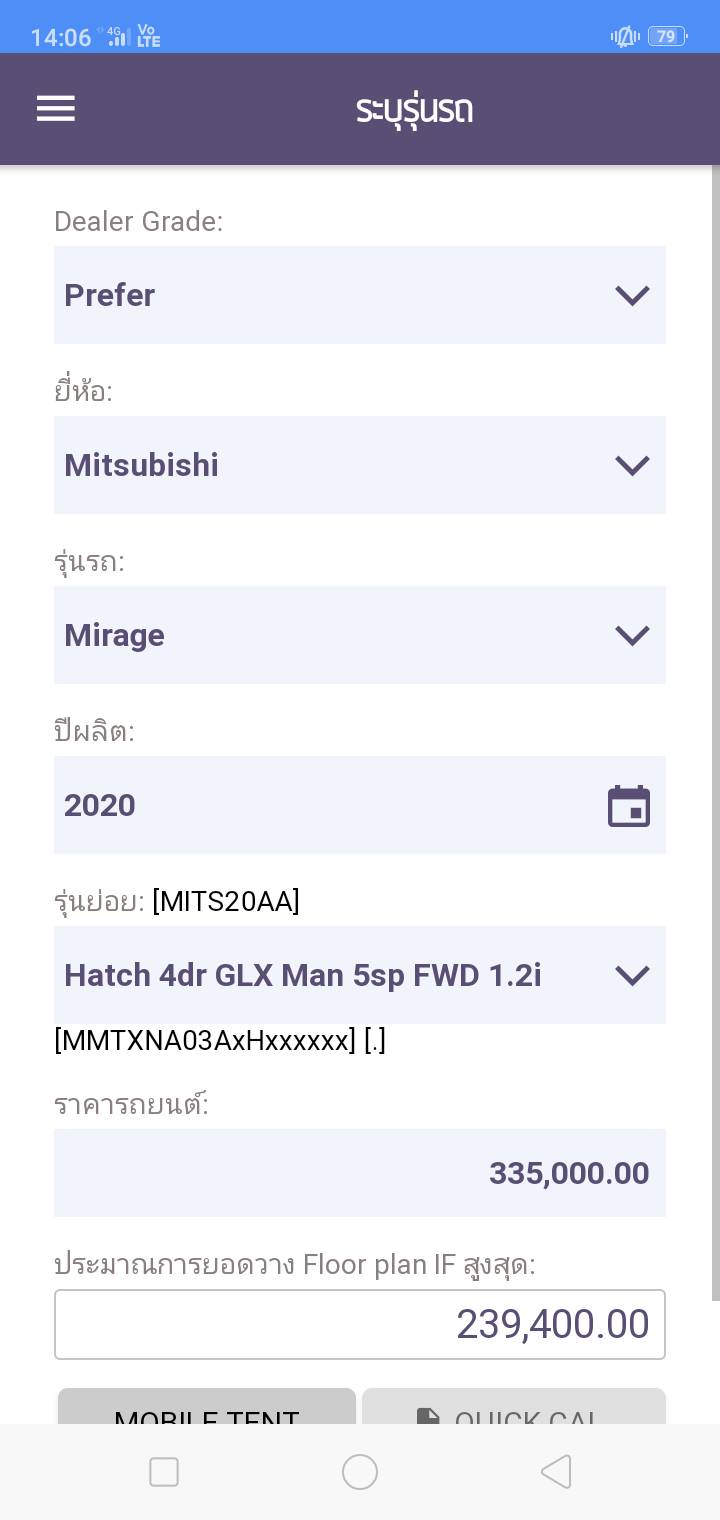Select the Floor plan 239,400.00 input field
720x1520 pixels.
pyautogui.click(x=360, y=1325)
